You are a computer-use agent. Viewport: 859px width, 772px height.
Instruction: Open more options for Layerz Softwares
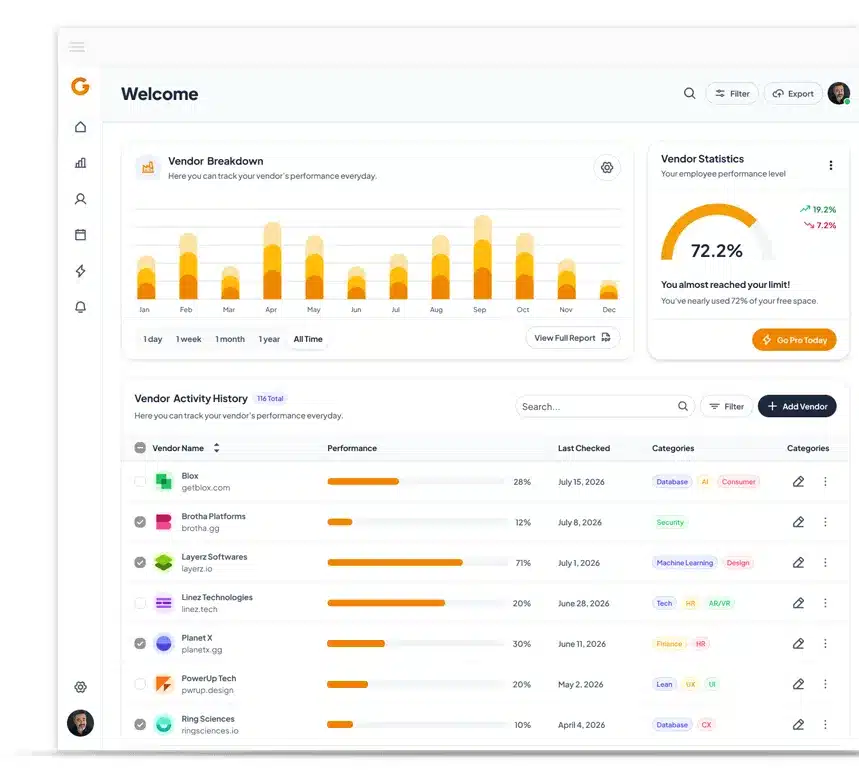coord(825,563)
